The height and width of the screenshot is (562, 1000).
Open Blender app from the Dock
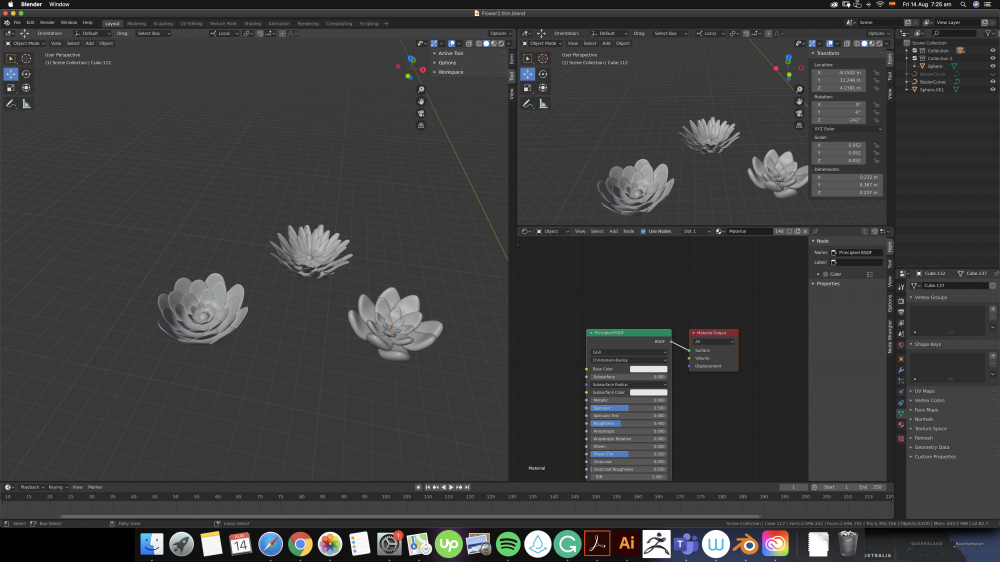tap(745, 544)
